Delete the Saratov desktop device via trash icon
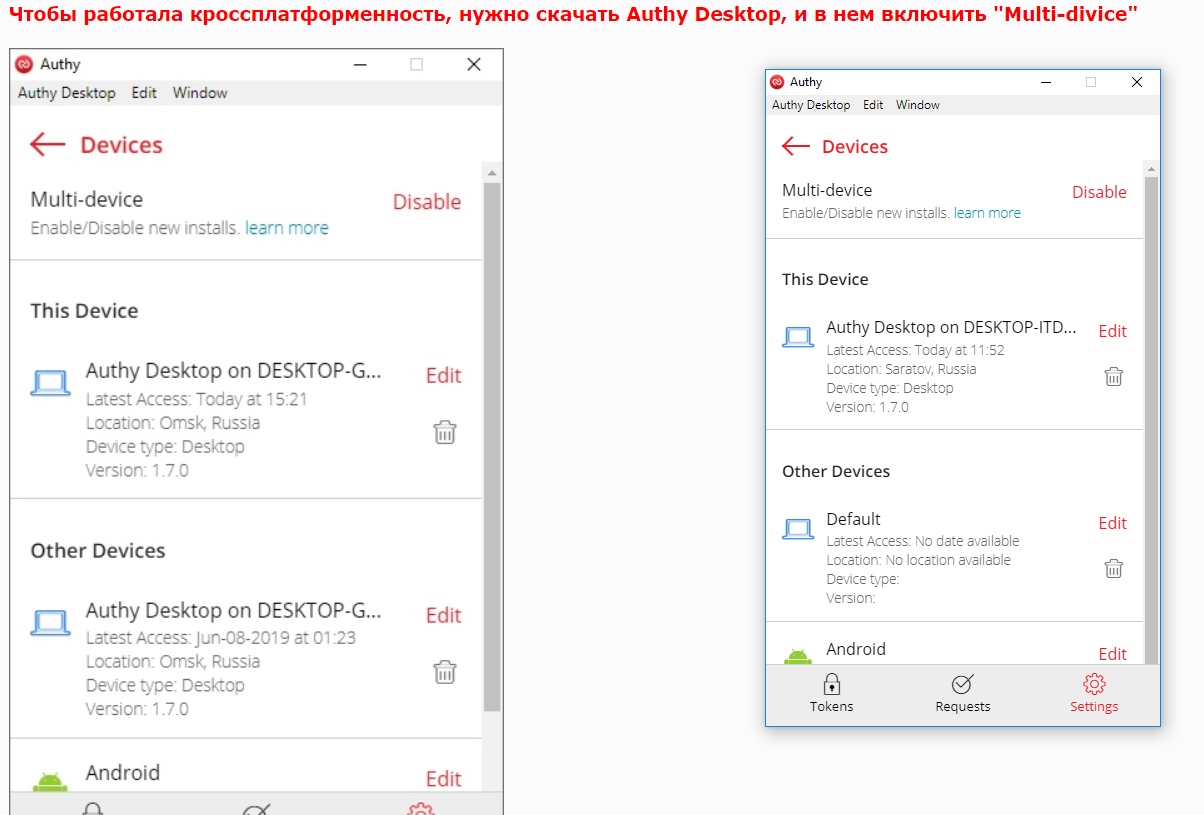Viewport: 1204px width, 815px height. click(x=1113, y=377)
